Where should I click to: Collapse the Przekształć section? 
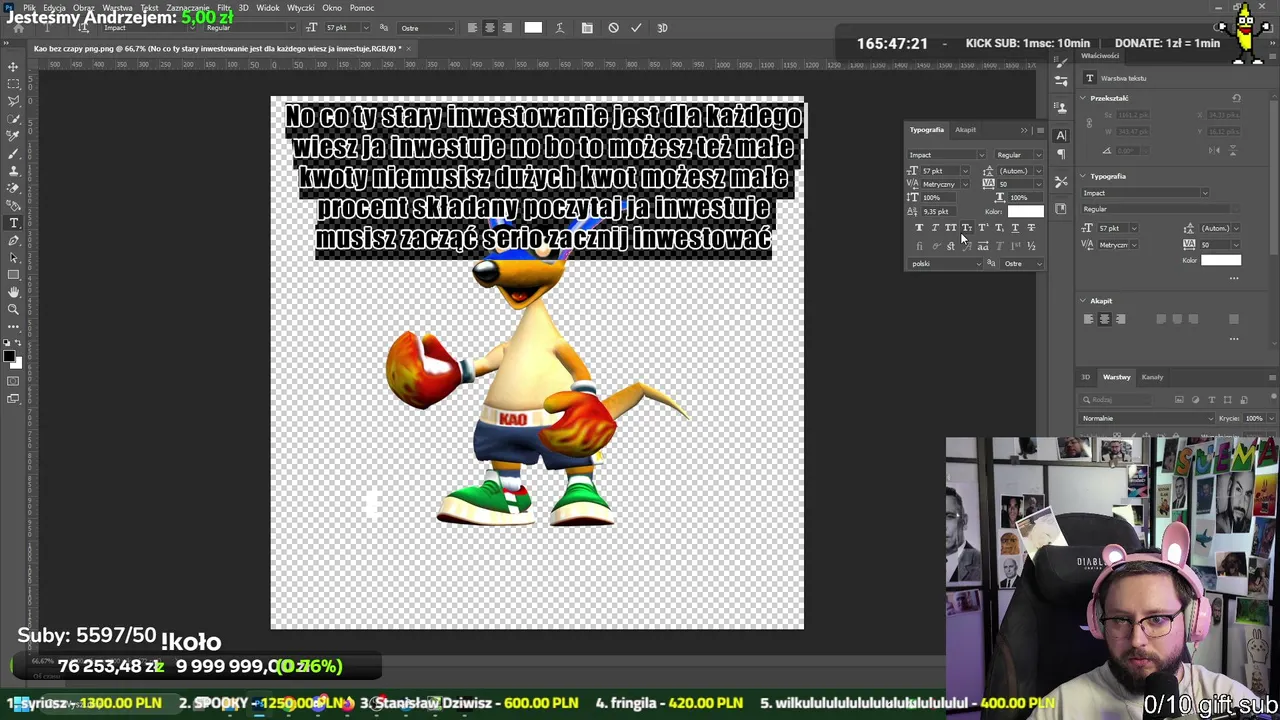(1083, 98)
